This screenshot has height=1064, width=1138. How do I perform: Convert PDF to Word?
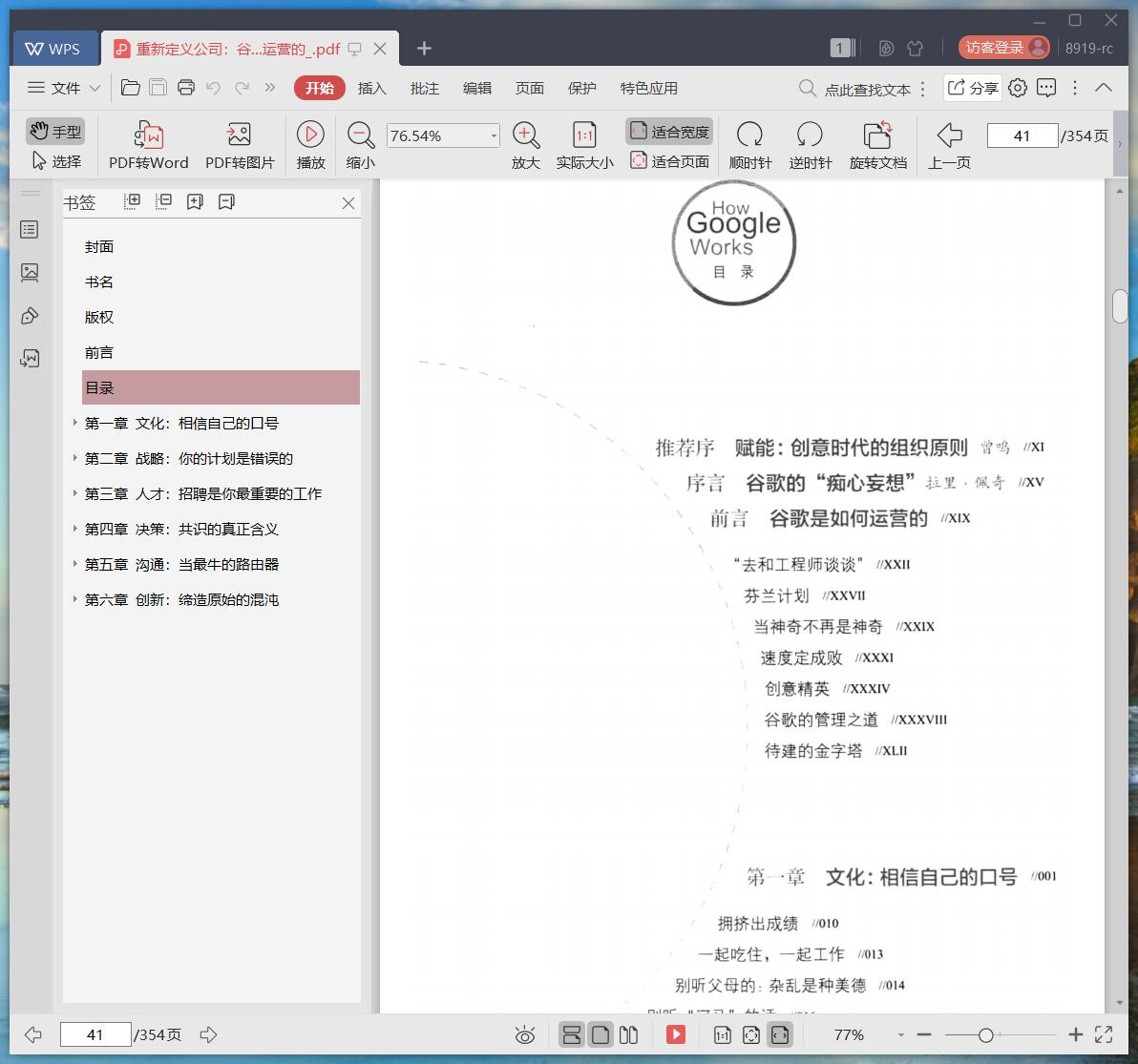[149, 146]
